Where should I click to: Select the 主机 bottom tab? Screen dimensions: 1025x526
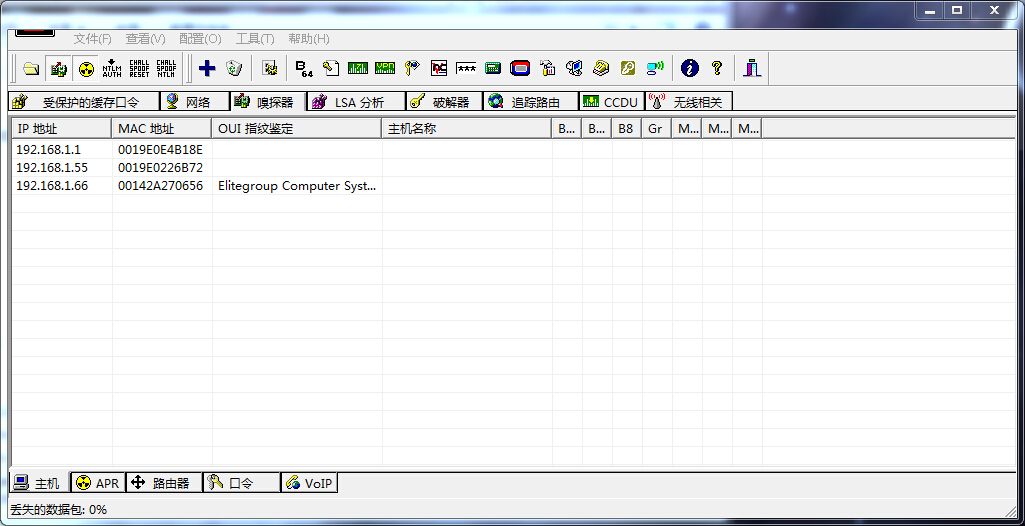pos(39,483)
